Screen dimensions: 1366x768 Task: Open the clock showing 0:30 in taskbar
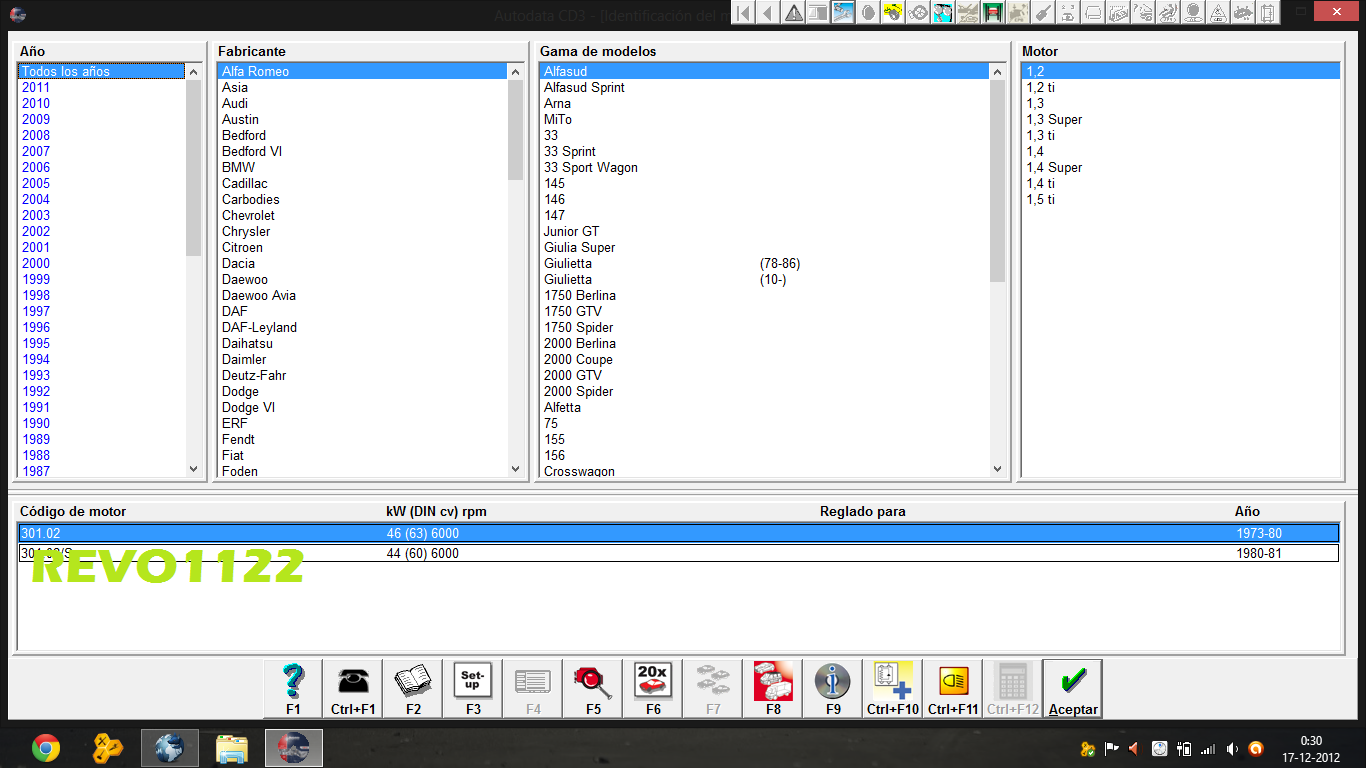(1310, 747)
